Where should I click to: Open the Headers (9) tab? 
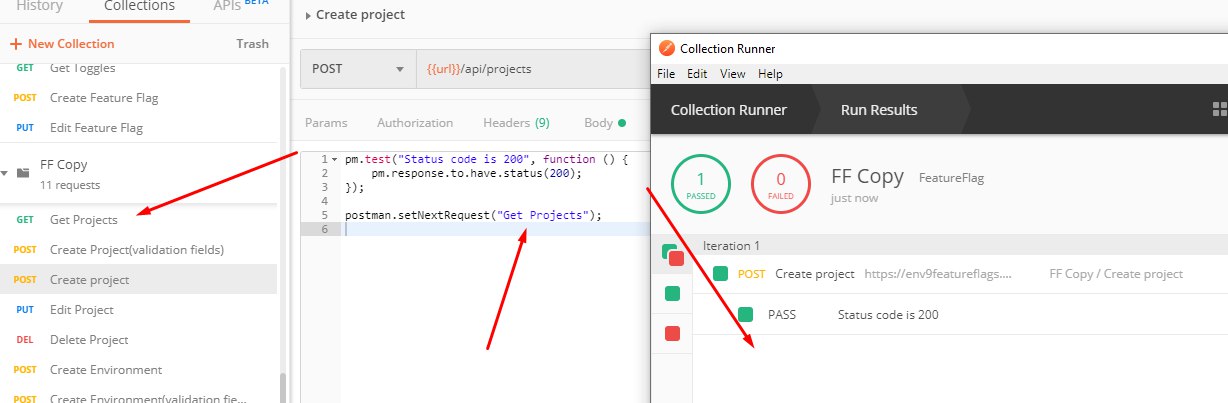(x=516, y=123)
